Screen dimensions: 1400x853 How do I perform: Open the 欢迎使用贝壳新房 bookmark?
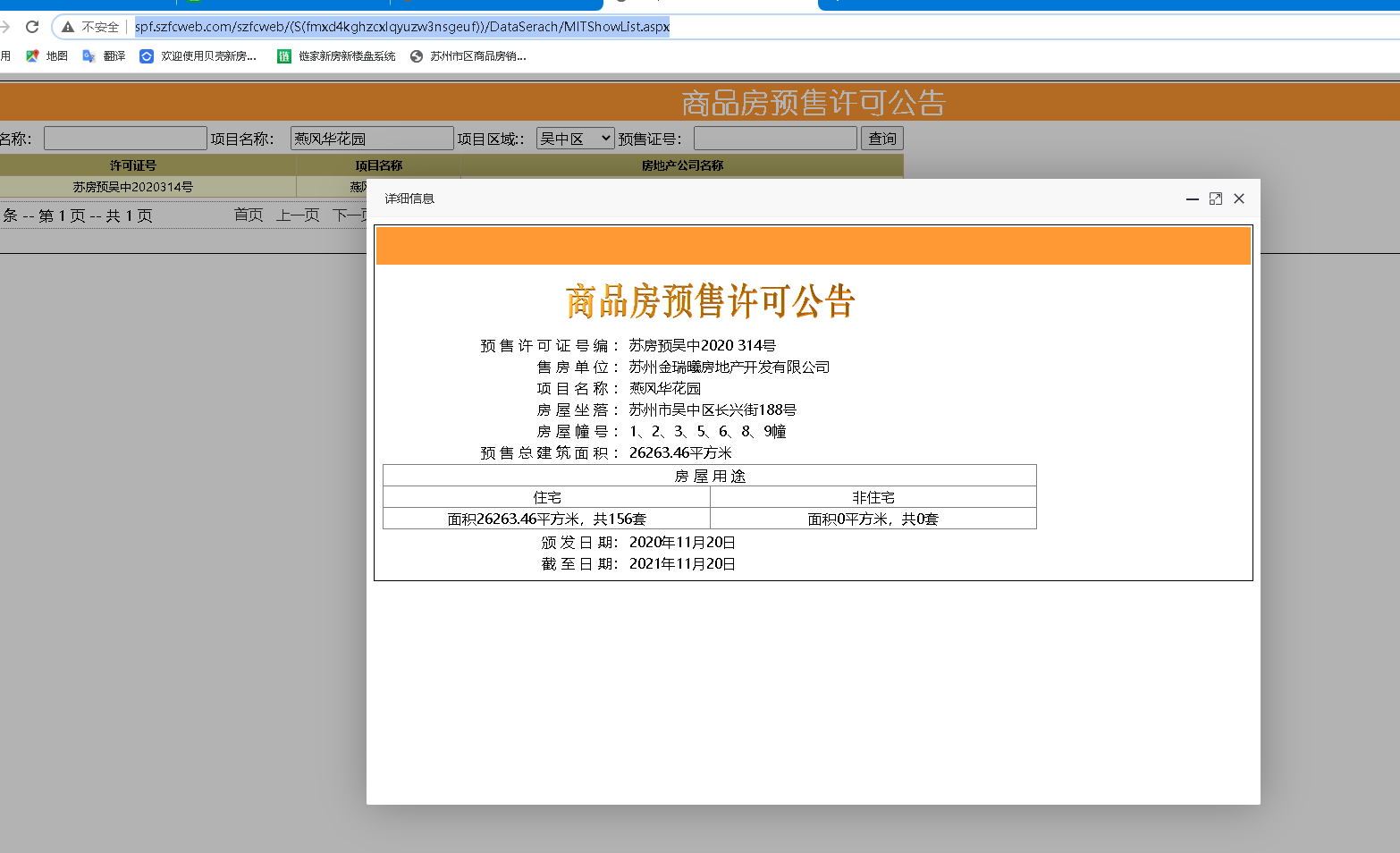coord(198,56)
